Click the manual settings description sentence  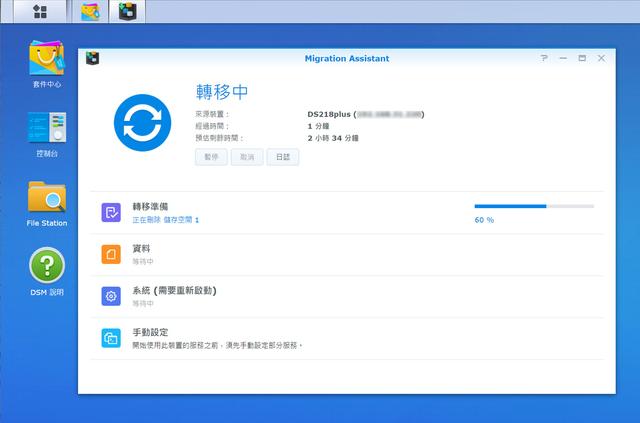217,345
